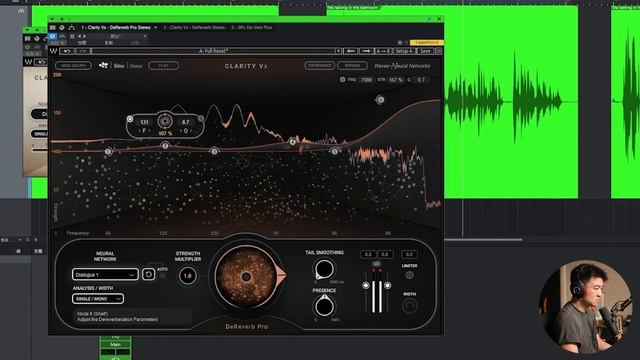Select EQ node 3 on the graph
640x360 pixels.
[214, 151]
